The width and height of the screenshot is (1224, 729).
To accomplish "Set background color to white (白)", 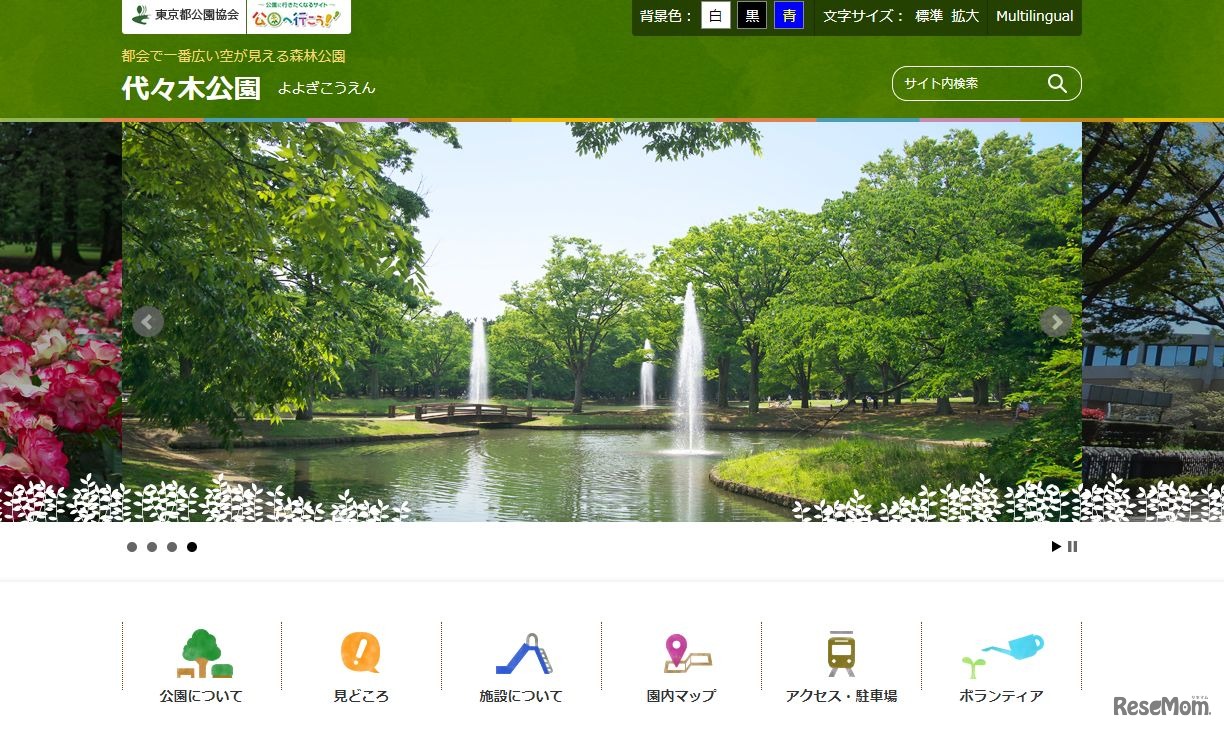I will pos(716,16).
